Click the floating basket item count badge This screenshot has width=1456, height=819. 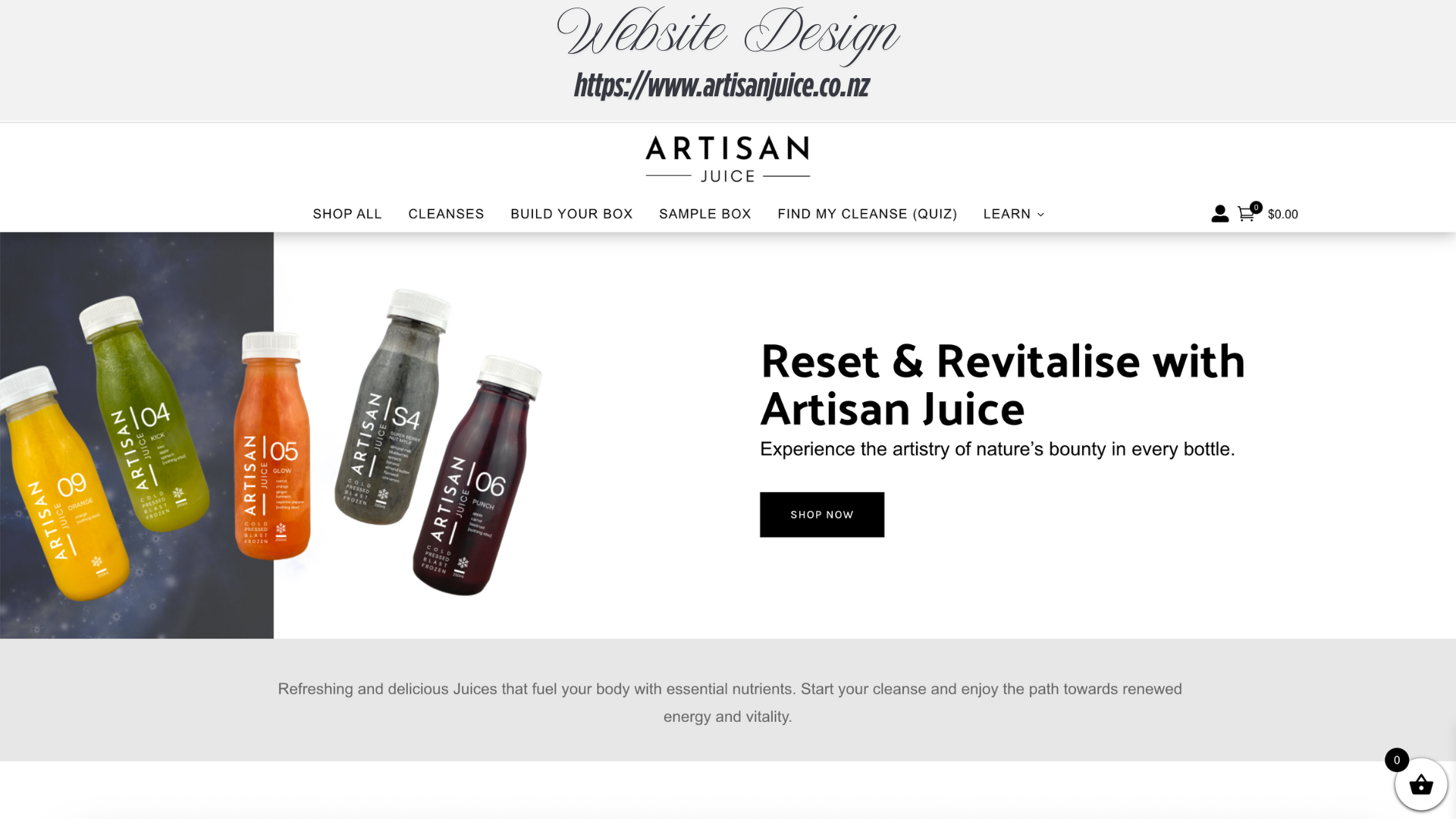tap(1397, 760)
